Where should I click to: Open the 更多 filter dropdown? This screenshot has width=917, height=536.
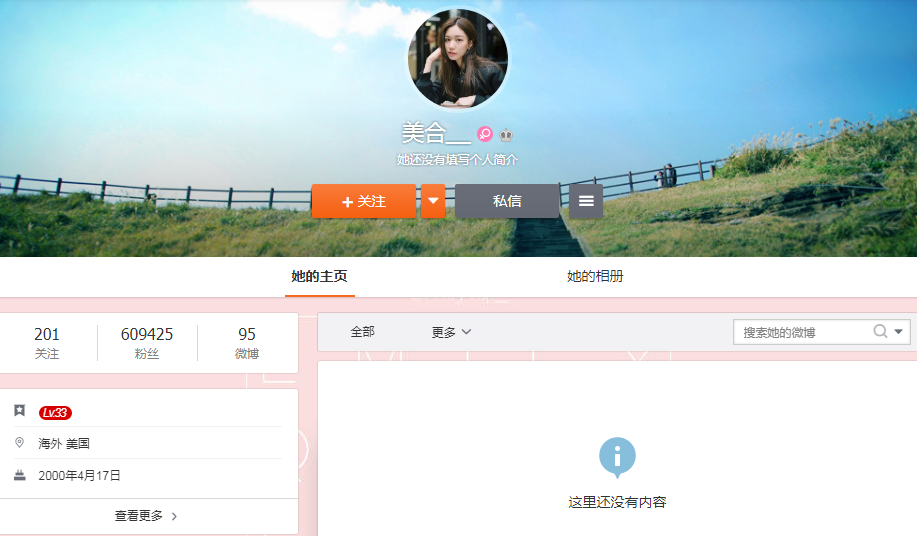(x=451, y=332)
